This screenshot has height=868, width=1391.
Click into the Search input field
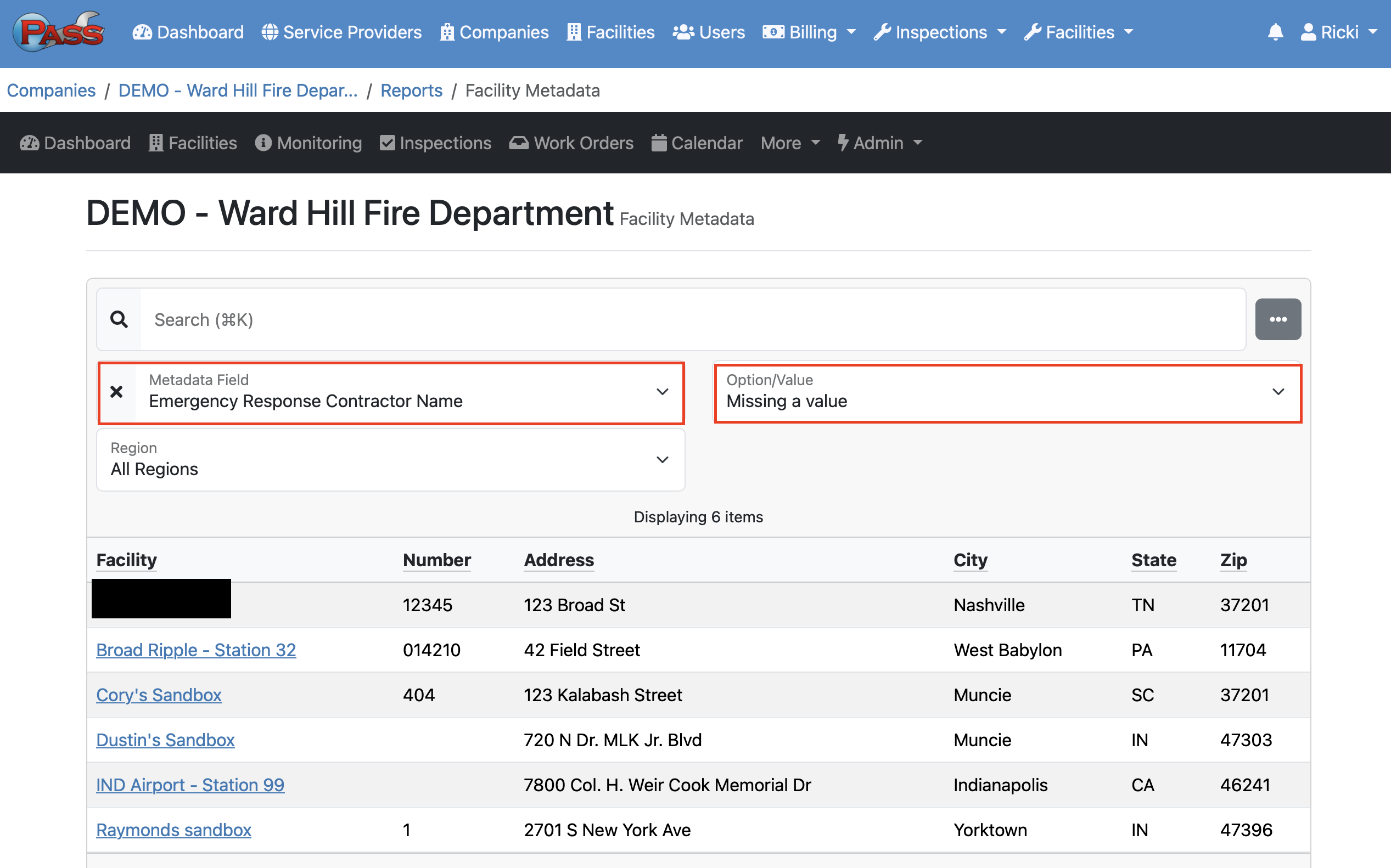[689, 319]
